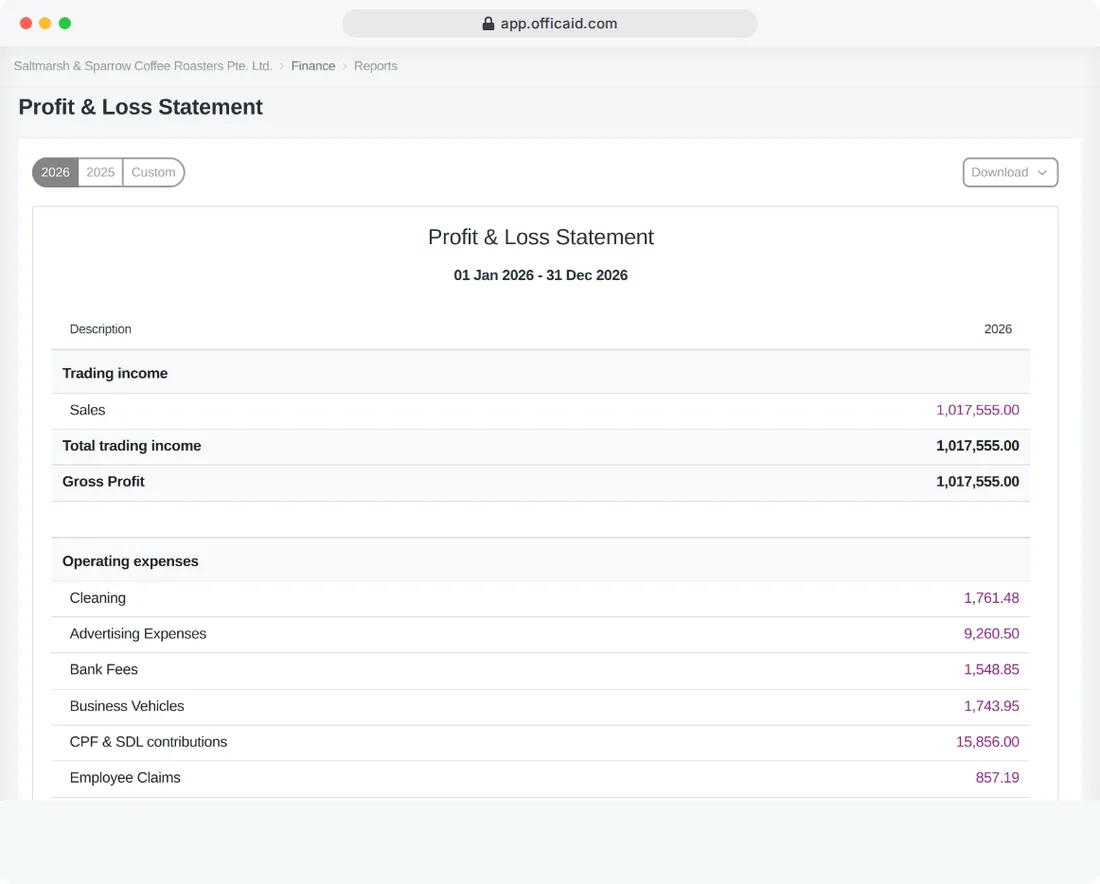
Task: Click the yellow minimize window button
Action: click(x=46, y=24)
